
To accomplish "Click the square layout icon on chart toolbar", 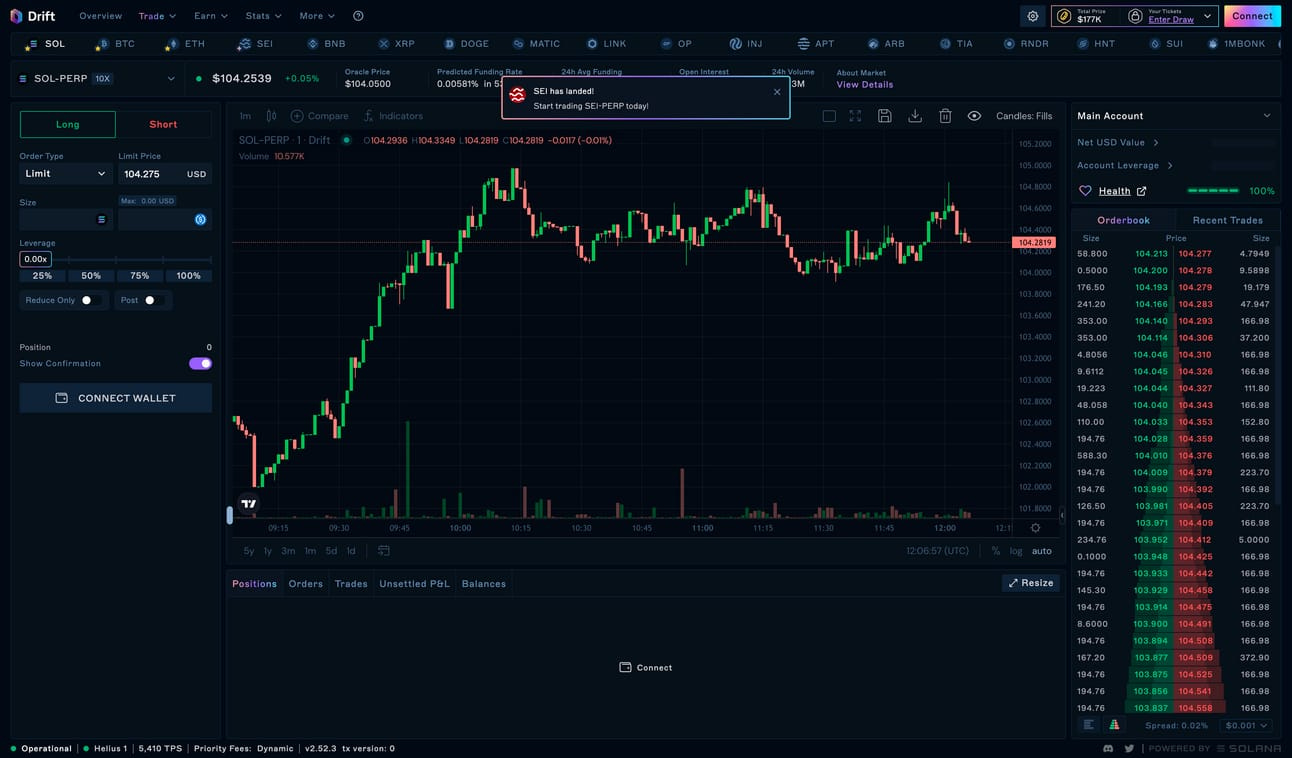I will (x=829, y=116).
